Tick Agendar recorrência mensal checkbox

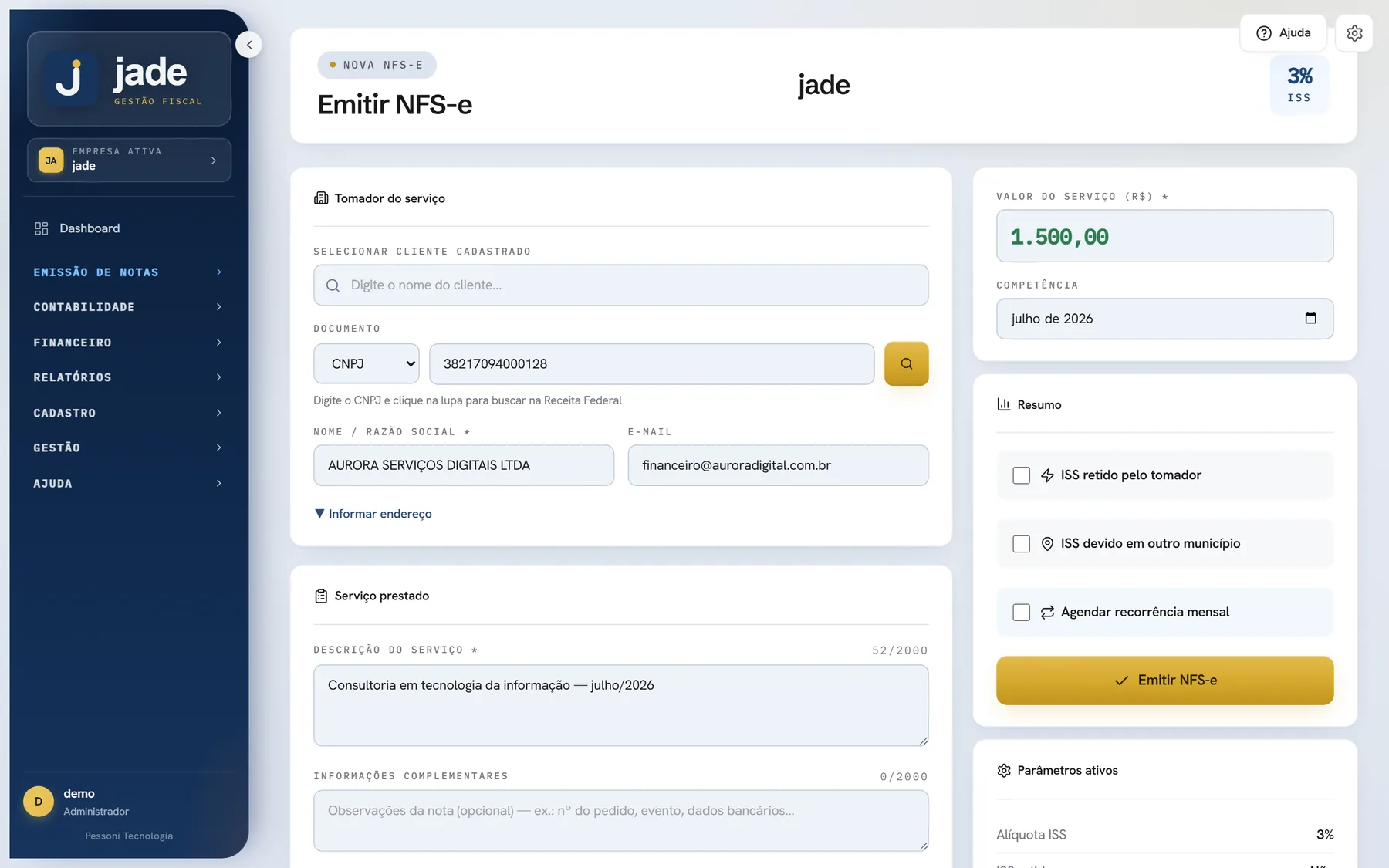[1021, 613]
